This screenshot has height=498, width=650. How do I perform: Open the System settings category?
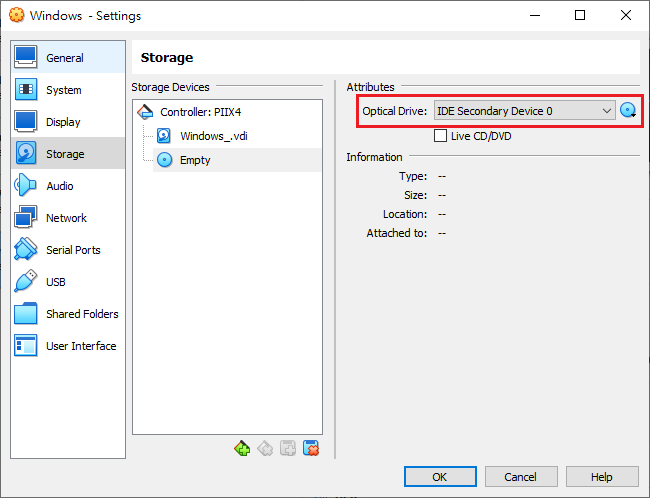[x=64, y=90]
